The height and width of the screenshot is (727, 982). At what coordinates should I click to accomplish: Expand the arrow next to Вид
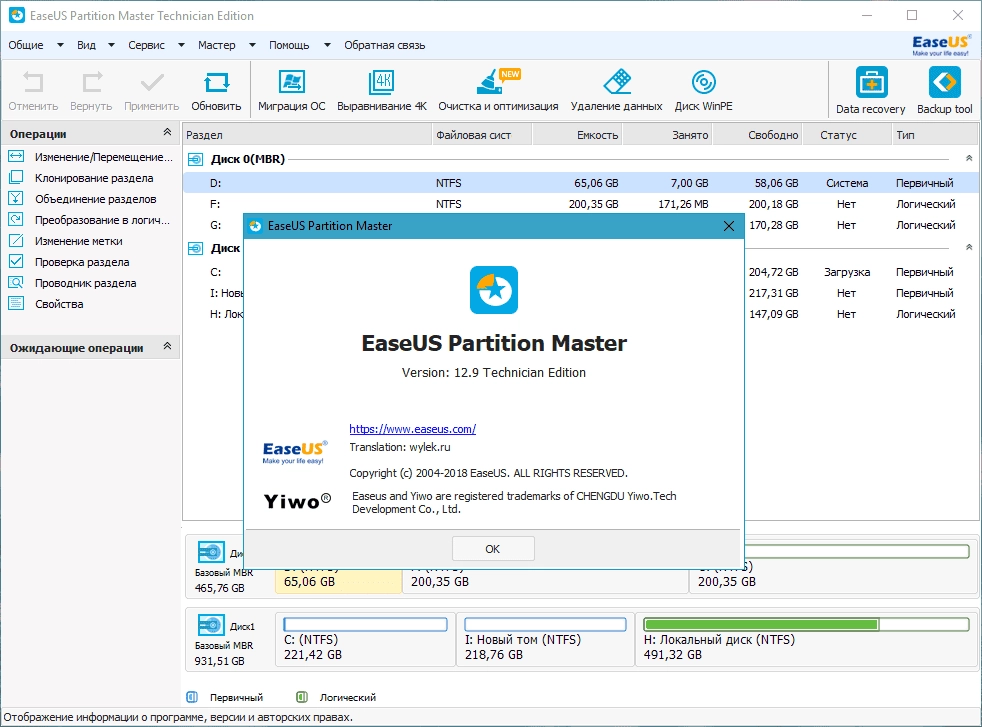pyautogui.click(x=111, y=45)
